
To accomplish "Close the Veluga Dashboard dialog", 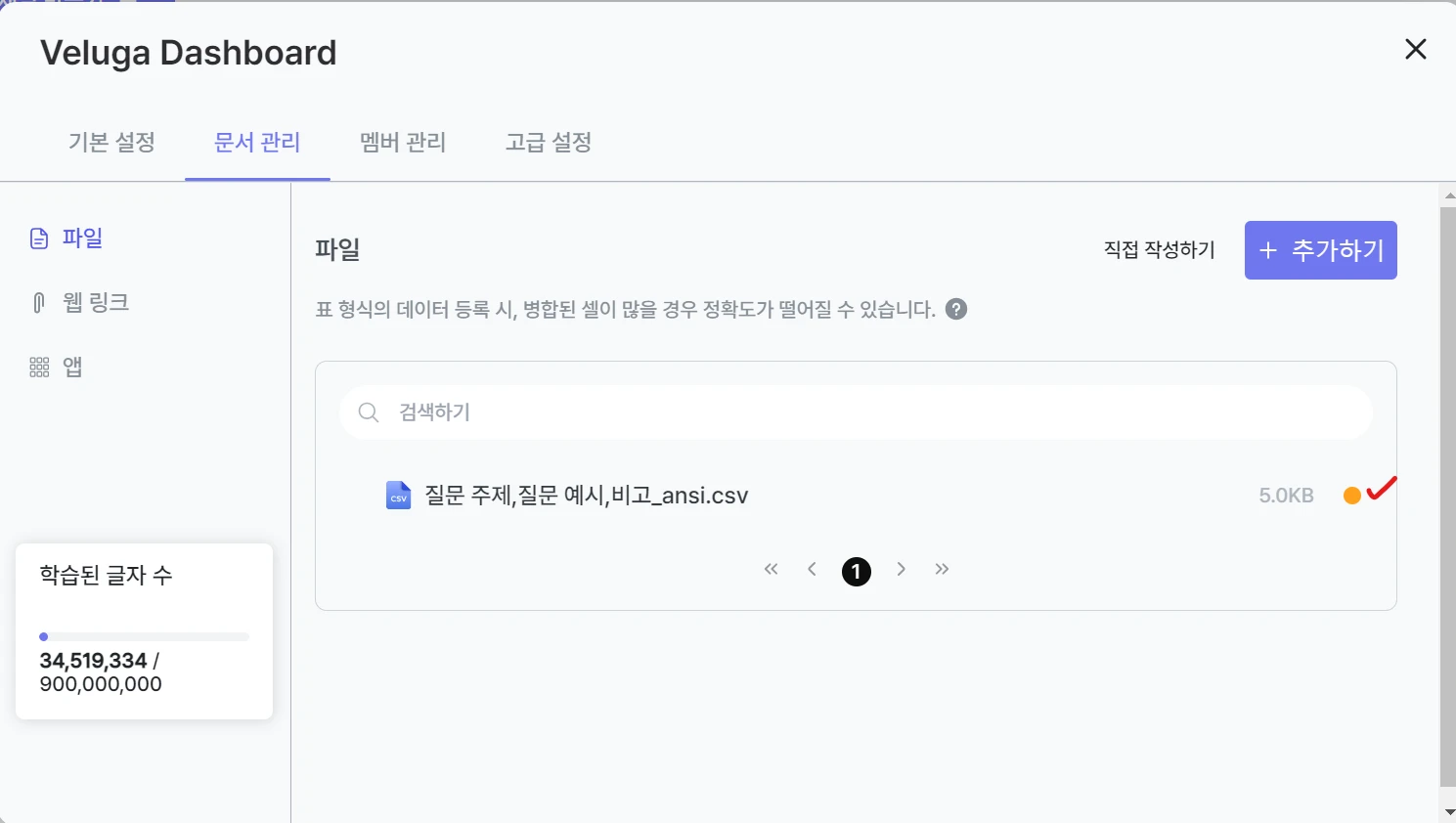I will (1415, 49).
